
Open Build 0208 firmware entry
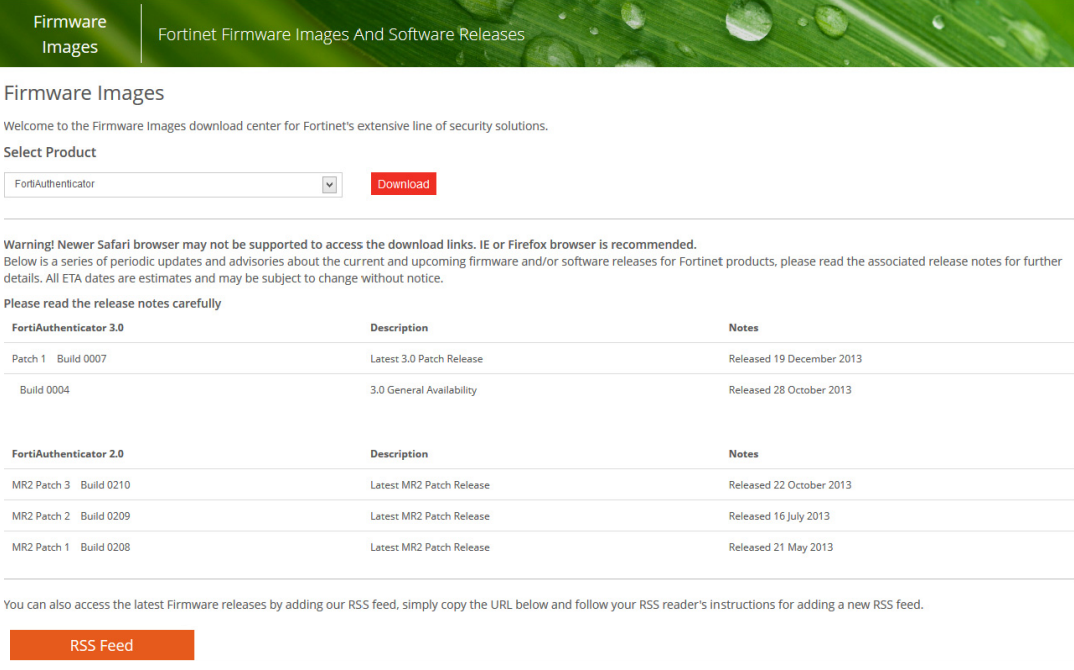tap(105, 547)
